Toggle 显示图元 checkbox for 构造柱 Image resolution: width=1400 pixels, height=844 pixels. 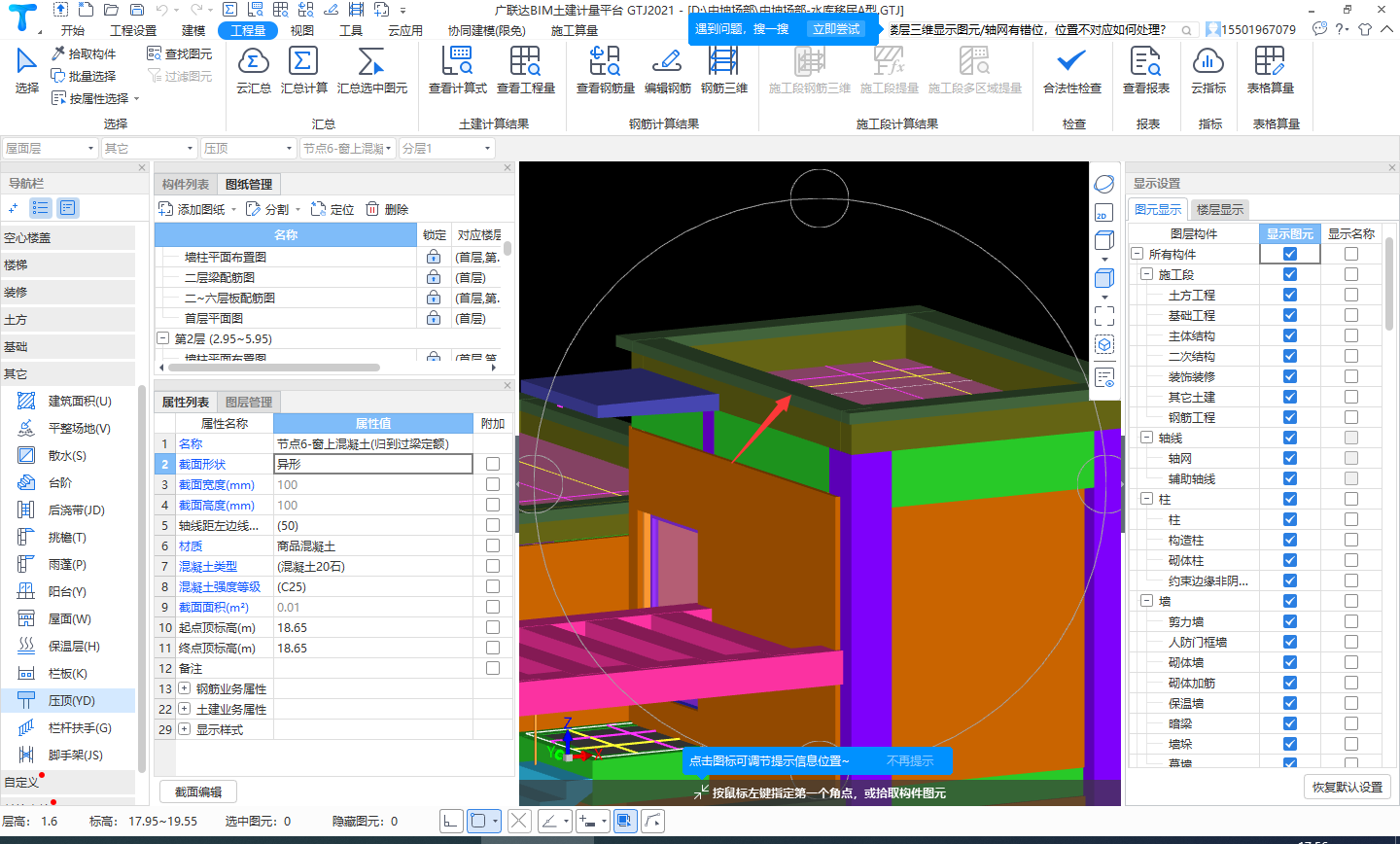click(x=1289, y=540)
